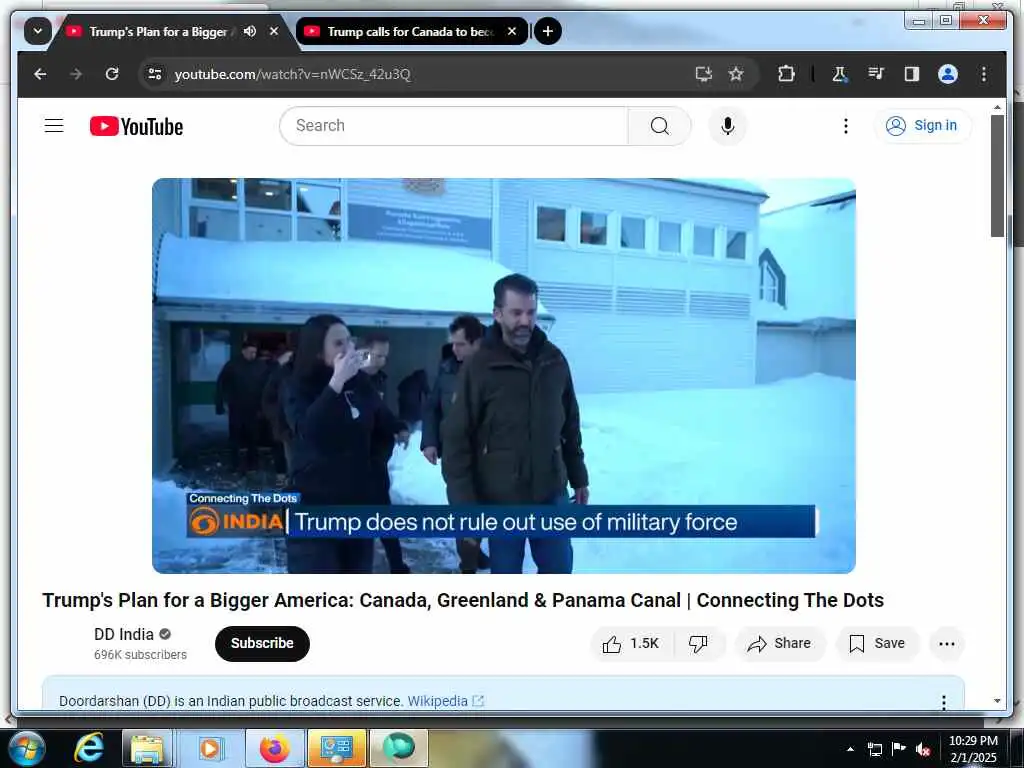Open the tab search dropdown arrow
The width and height of the screenshot is (1024, 768).
coord(37,31)
